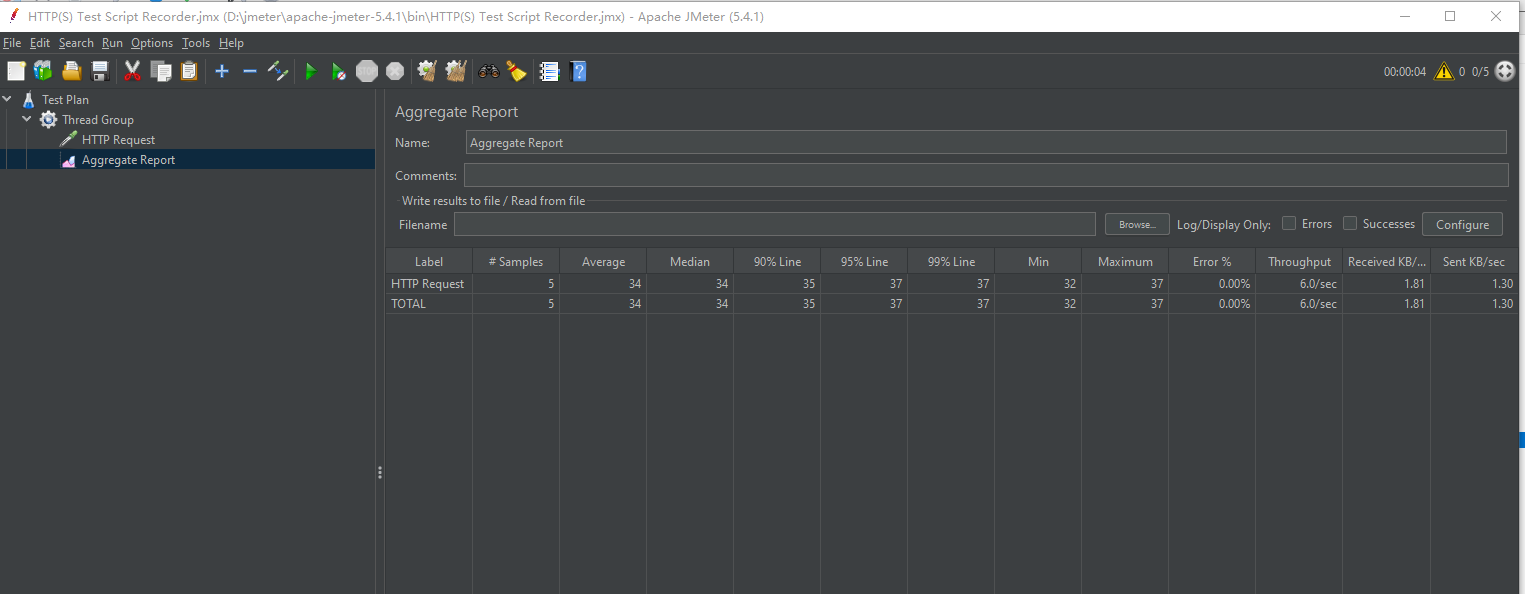Click the 0/5 thread count indicator
Image resolution: width=1525 pixels, height=594 pixels.
coord(1480,72)
